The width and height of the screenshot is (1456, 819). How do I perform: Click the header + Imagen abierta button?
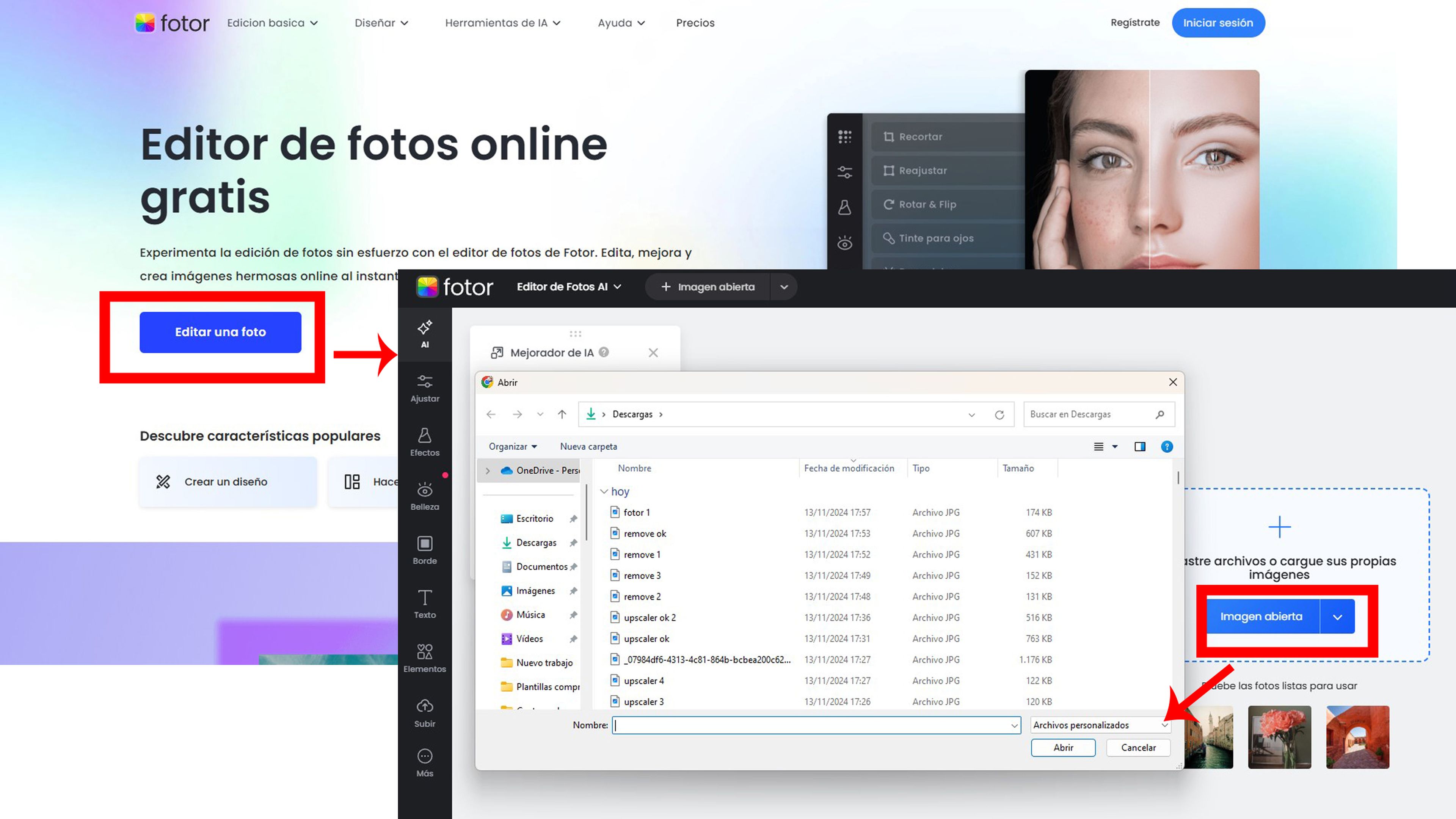tap(708, 287)
